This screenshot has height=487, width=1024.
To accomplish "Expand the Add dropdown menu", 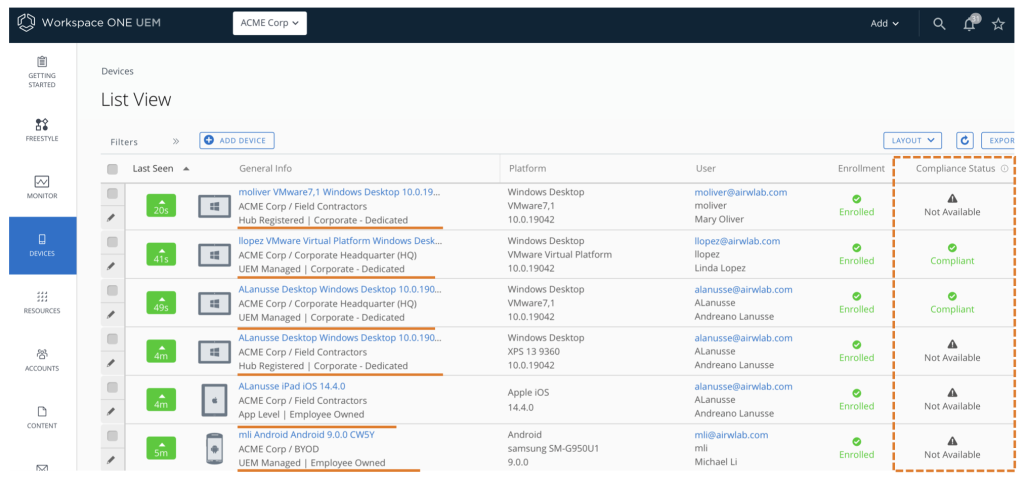I will 884,24.
